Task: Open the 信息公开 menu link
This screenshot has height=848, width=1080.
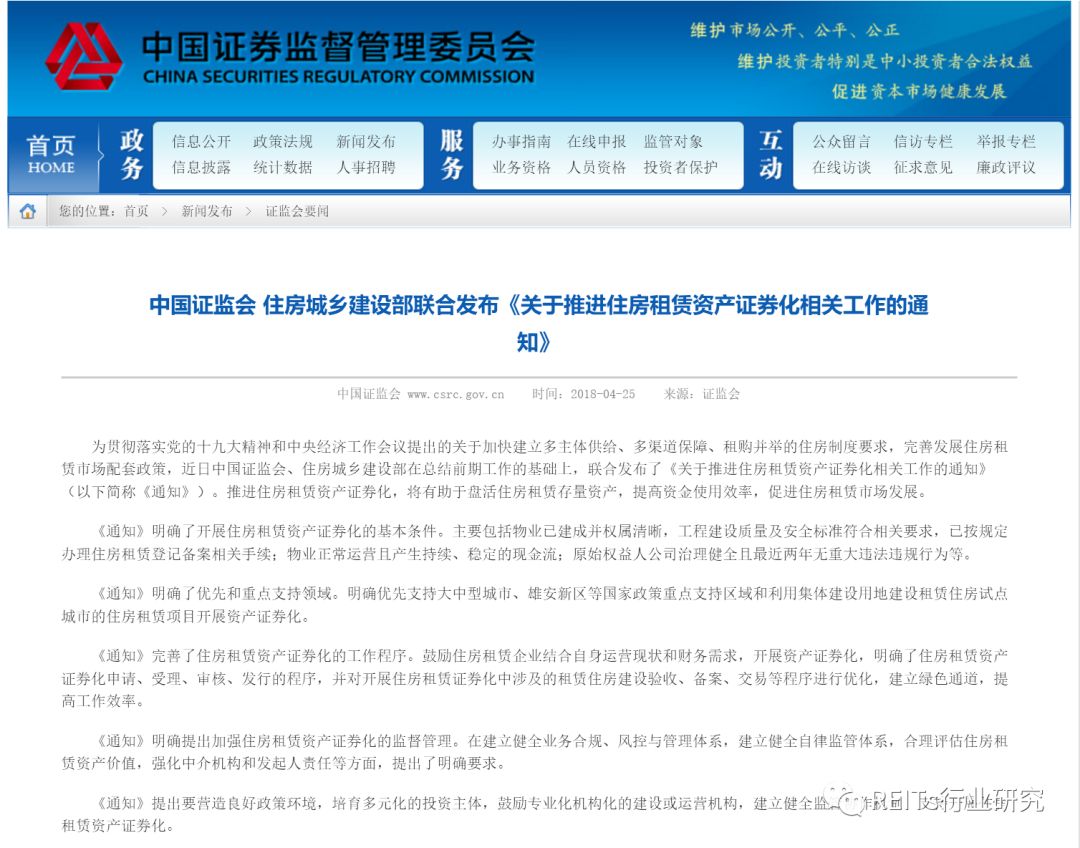Action: point(201,142)
